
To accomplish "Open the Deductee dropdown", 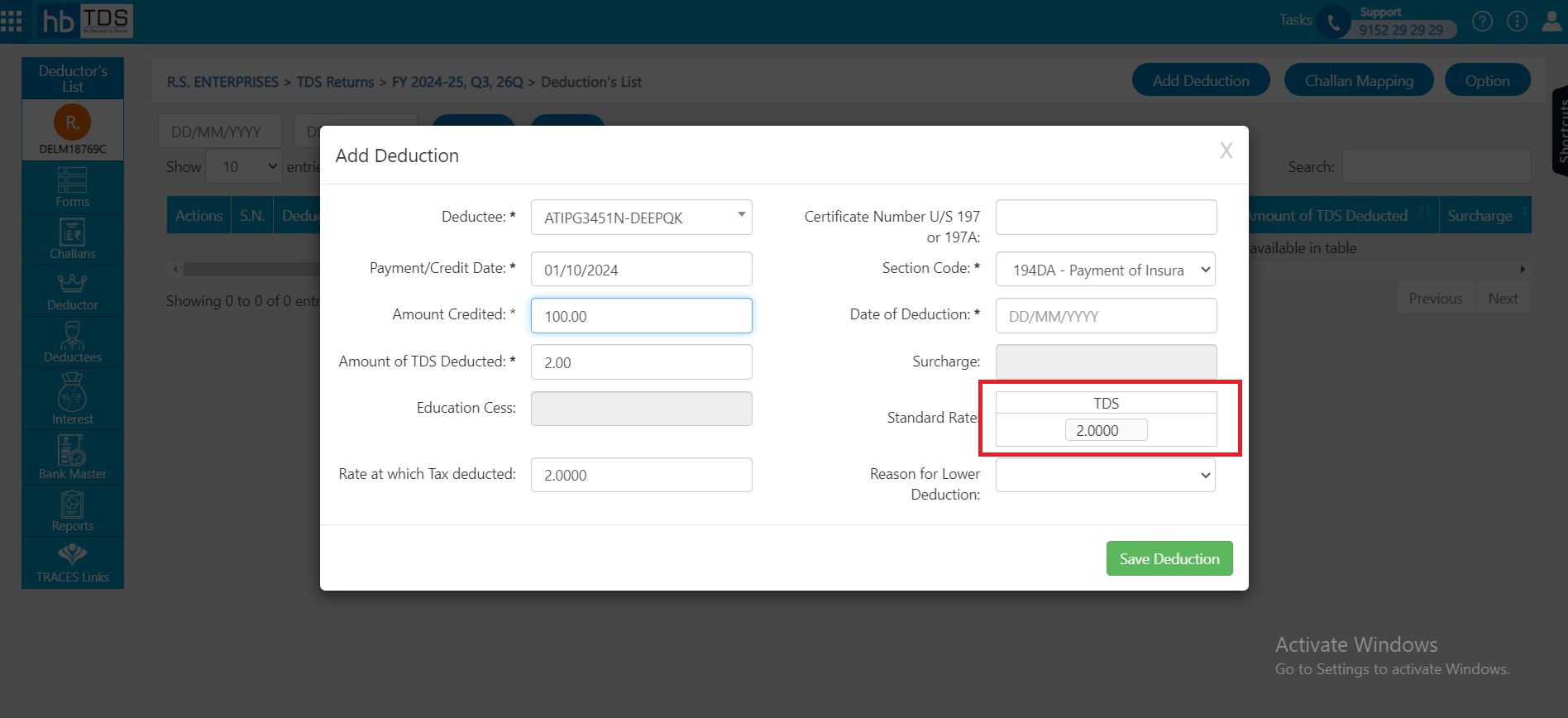I will [x=642, y=218].
